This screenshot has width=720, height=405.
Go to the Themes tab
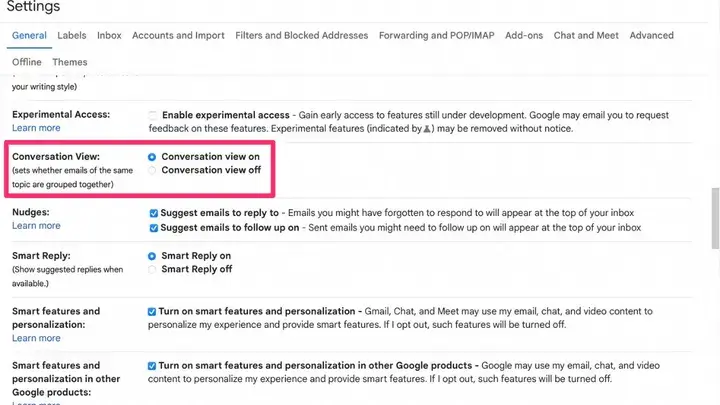[70, 62]
